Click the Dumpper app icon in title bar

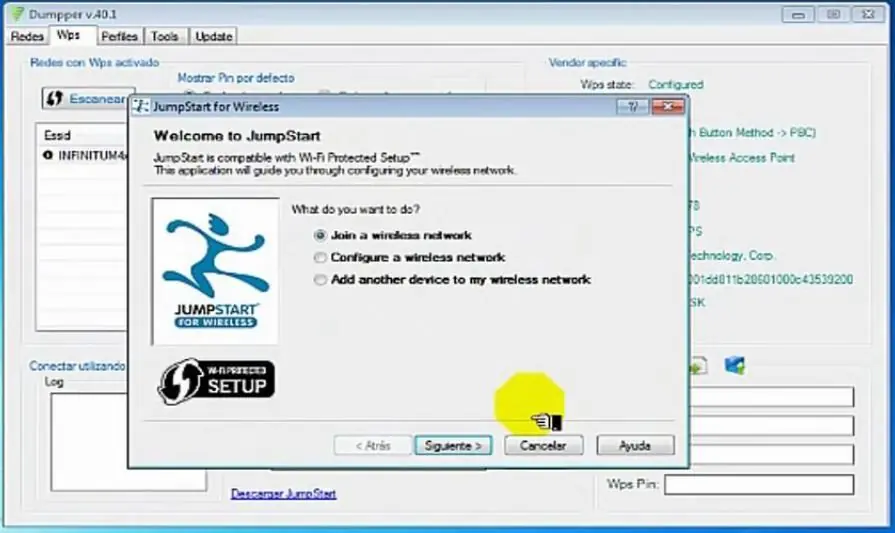point(18,13)
